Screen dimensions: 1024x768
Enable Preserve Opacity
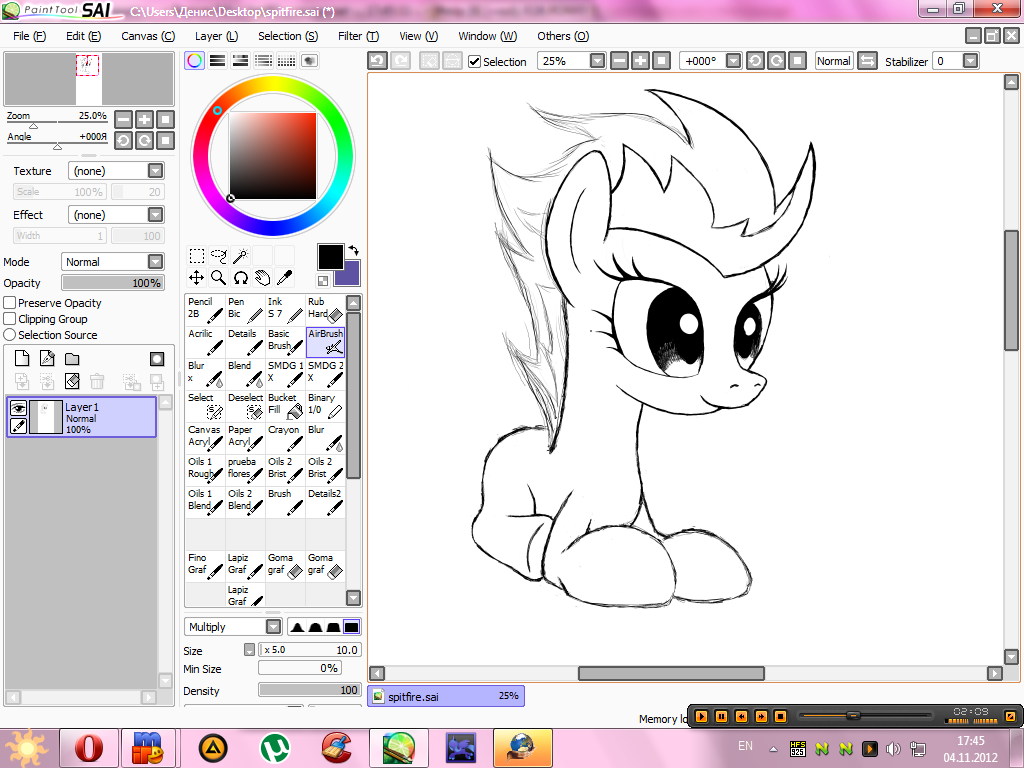[10, 302]
